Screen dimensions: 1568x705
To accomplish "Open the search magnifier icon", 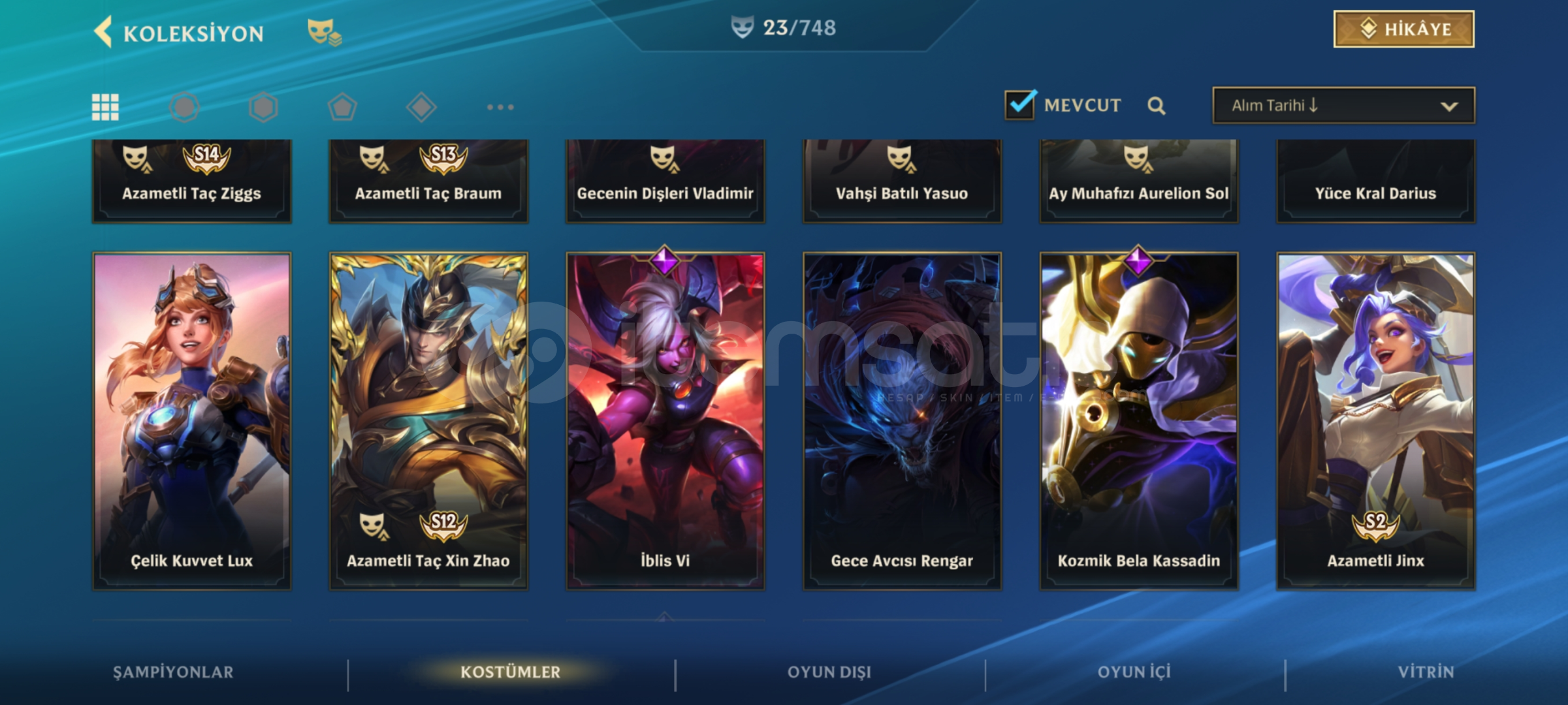I will (1157, 106).
